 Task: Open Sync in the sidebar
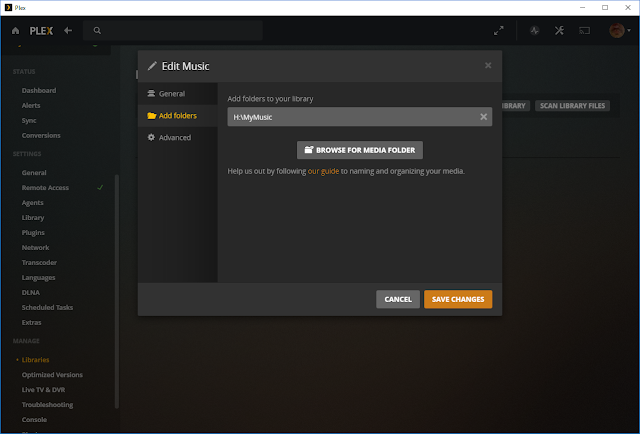pos(29,121)
